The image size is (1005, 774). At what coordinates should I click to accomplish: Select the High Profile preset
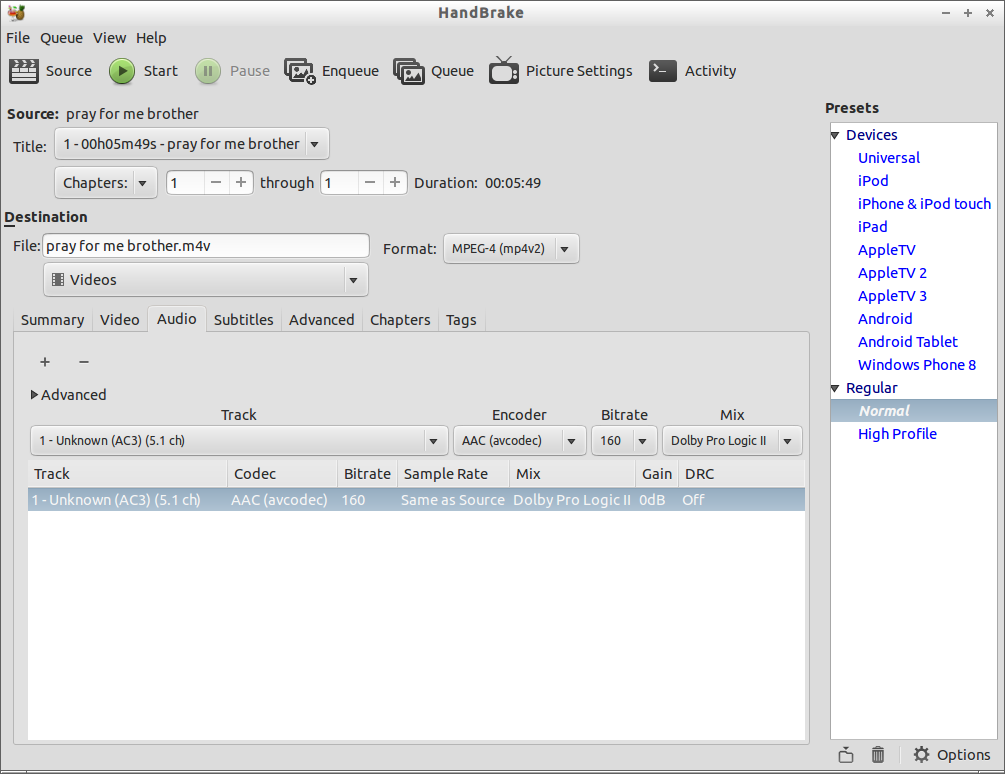click(897, 434)
